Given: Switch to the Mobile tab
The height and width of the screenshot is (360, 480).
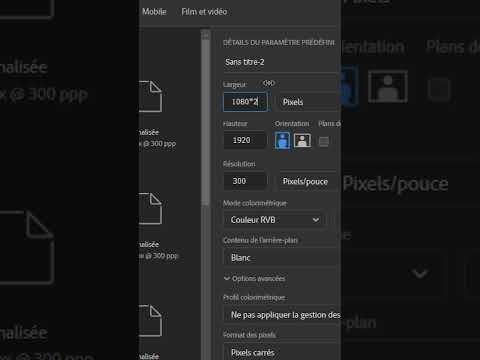Looking at the screenshot, I should (x=154, y=12).
